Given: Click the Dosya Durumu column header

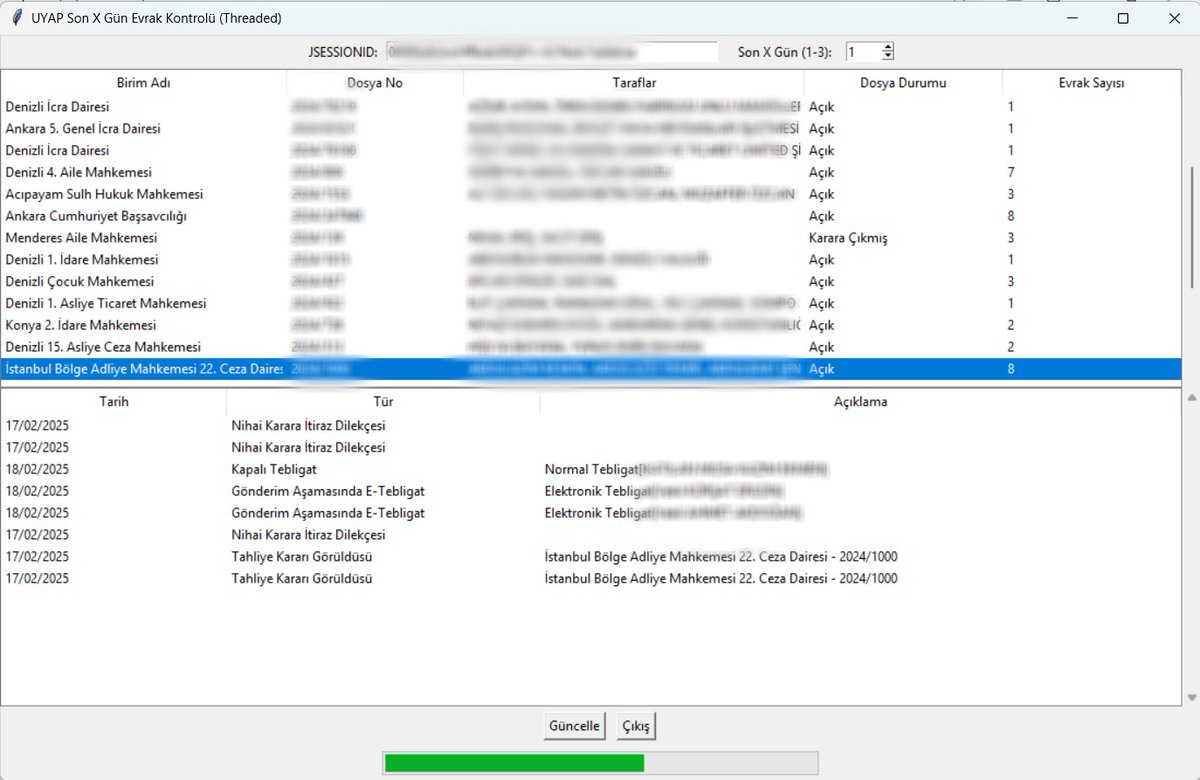Looking at the screenshot, I should tap(903, 83).
